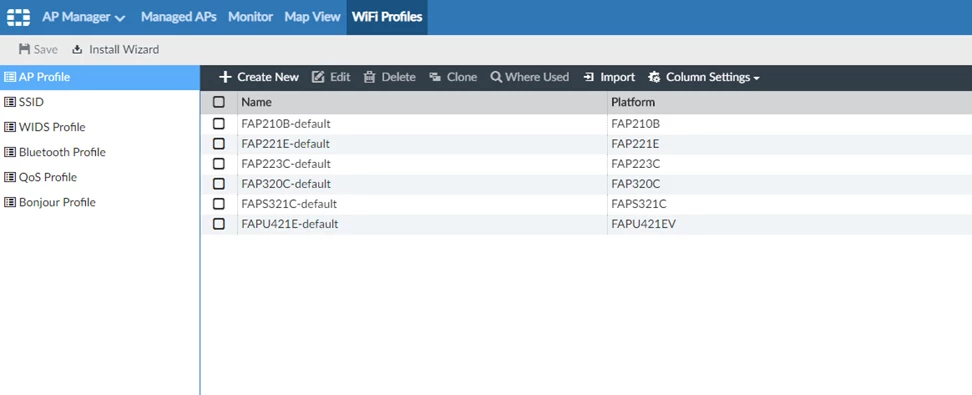972x395 pixels.
Task: Go to the Map View tab
Action: pos(312,17)
